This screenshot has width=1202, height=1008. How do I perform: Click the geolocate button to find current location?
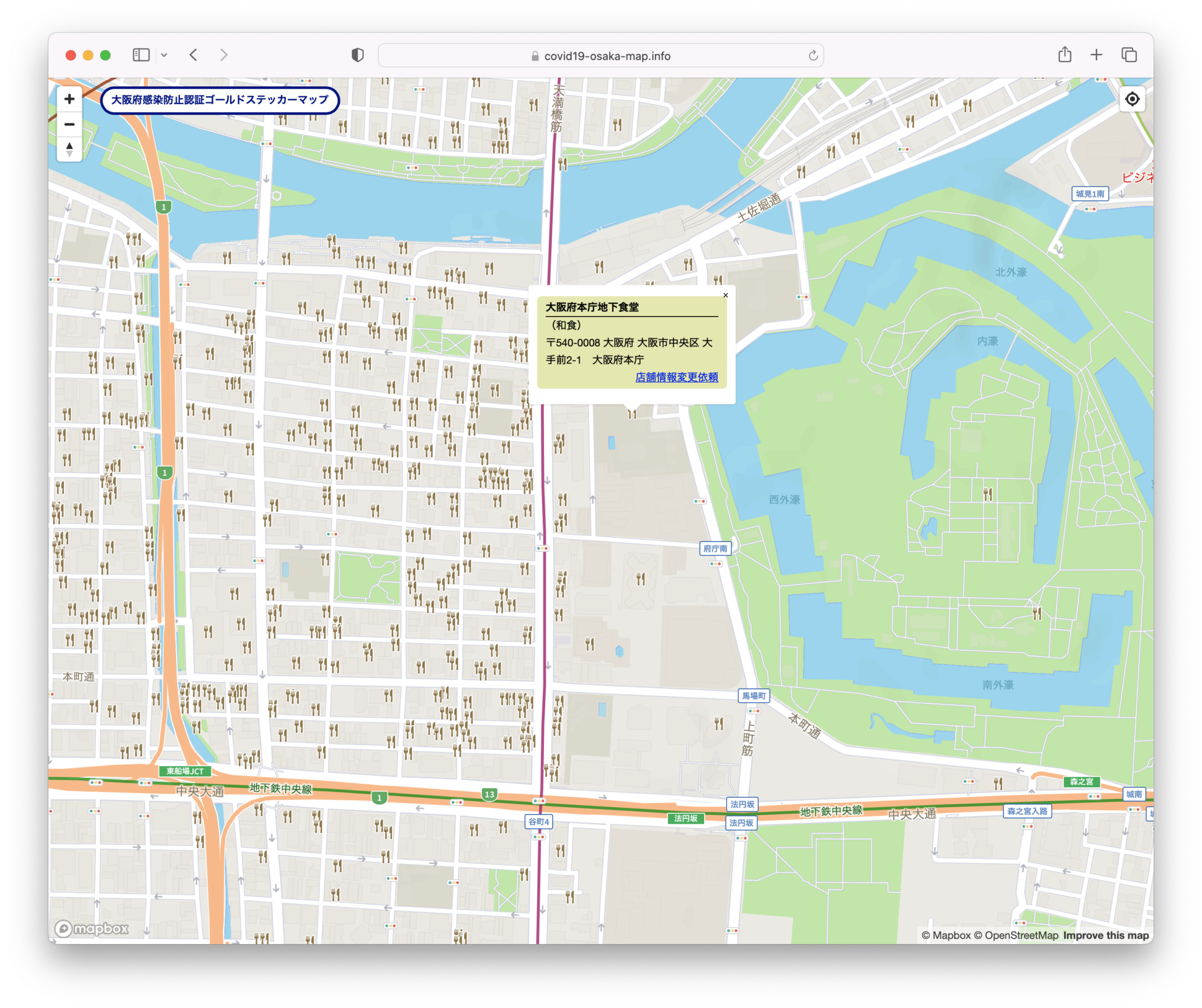[1133, 99]
